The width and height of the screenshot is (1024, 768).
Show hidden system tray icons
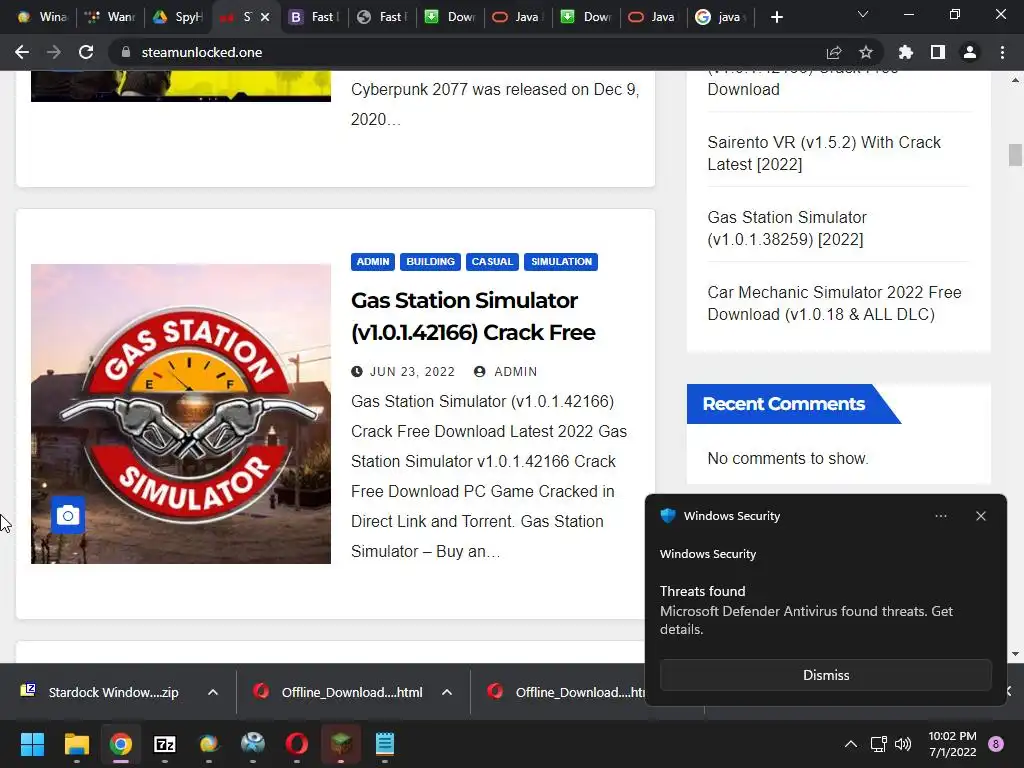click(x=851, y=744)
